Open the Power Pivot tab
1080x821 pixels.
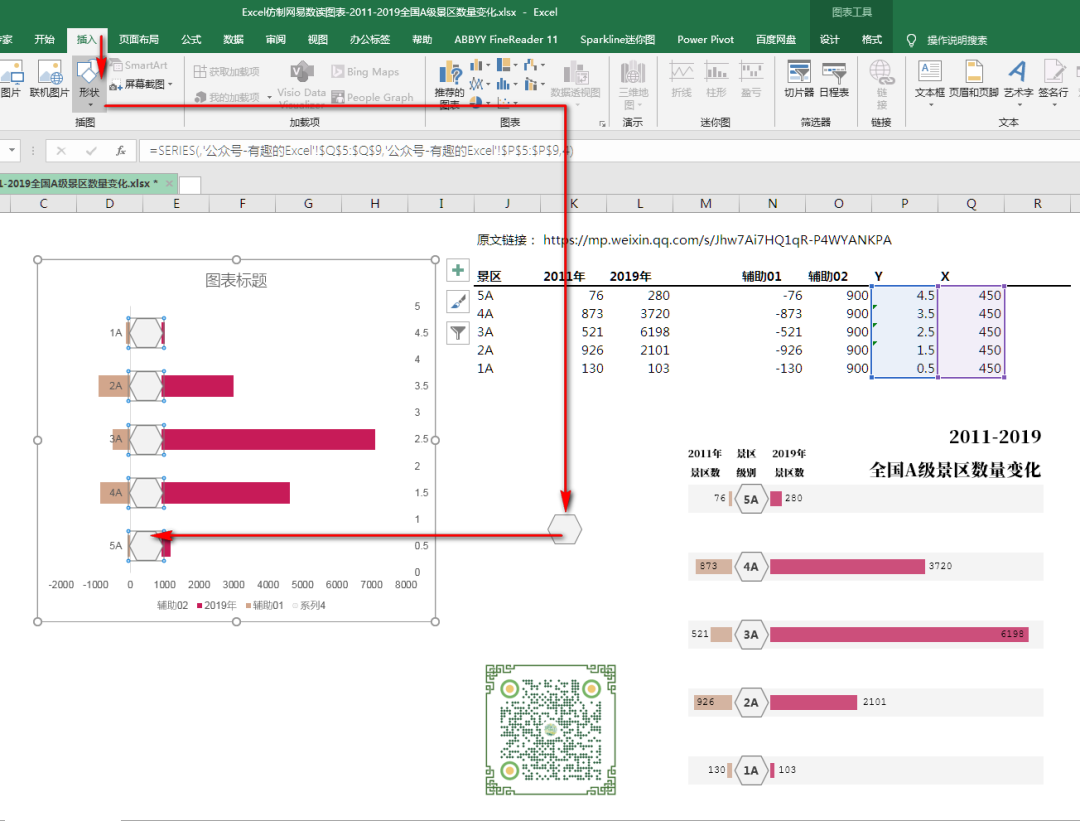tap(705, 39)
